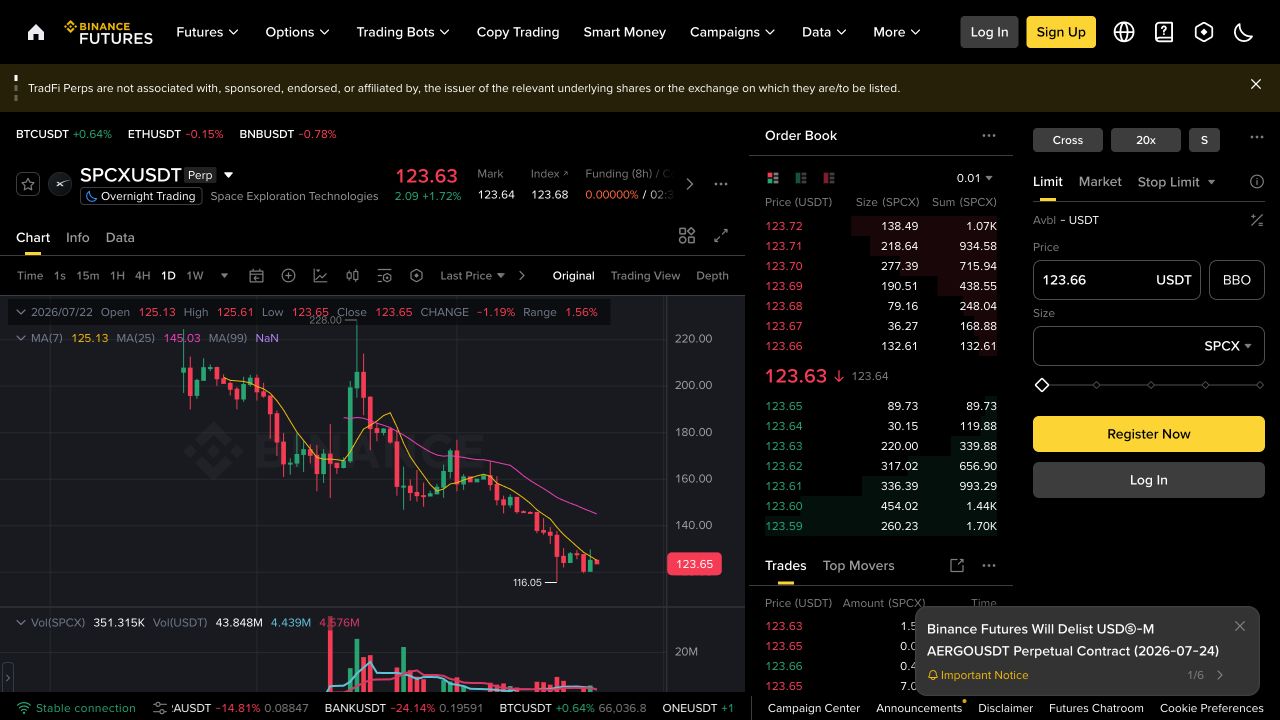Click the order size slider handle

[x=1042, y=385]
